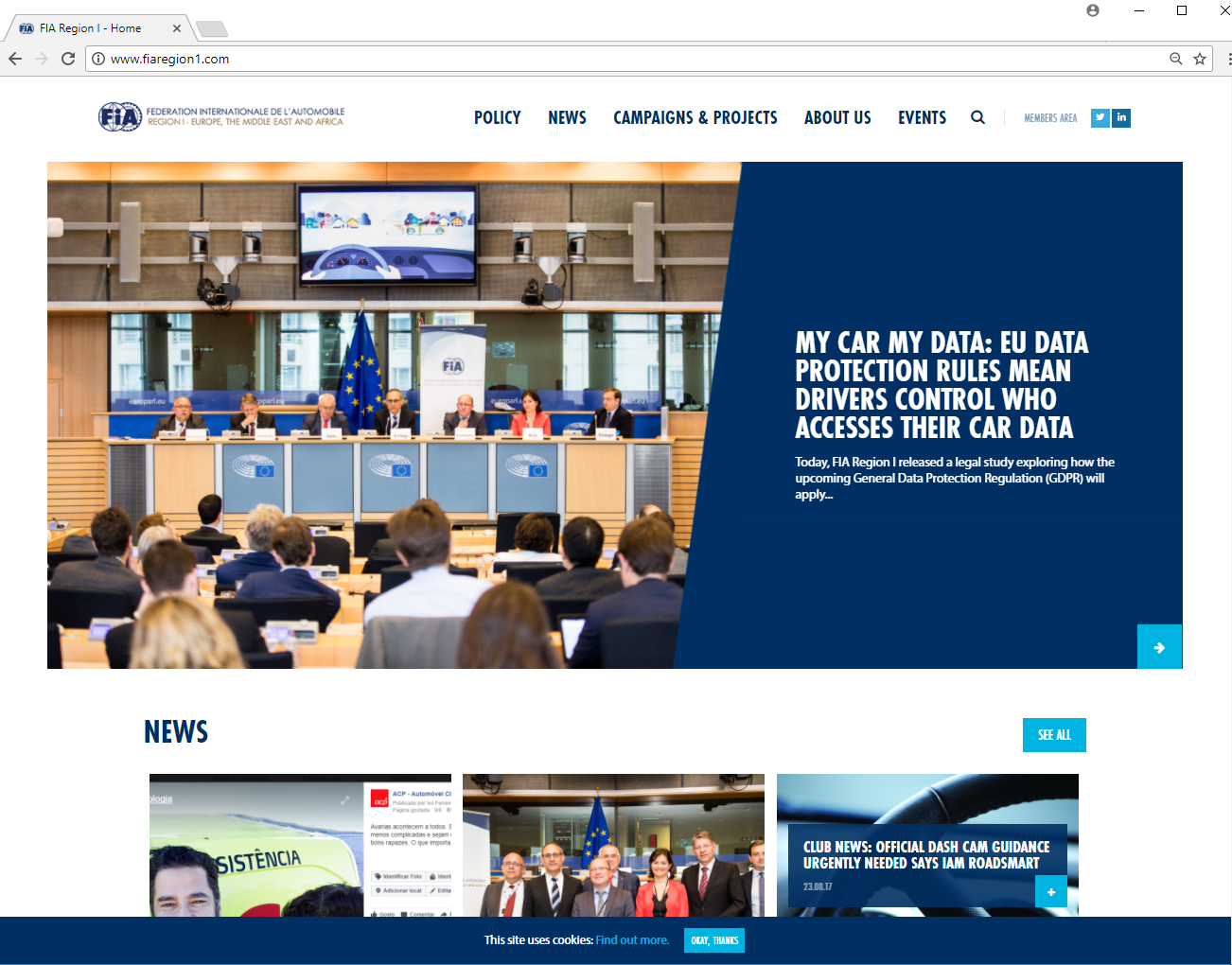Image resolution: width=1232 pixels, height=965 pixels.
Task: Open CAMPAIGNS & PROJECTS menu
Action: (x=695, y=117)
